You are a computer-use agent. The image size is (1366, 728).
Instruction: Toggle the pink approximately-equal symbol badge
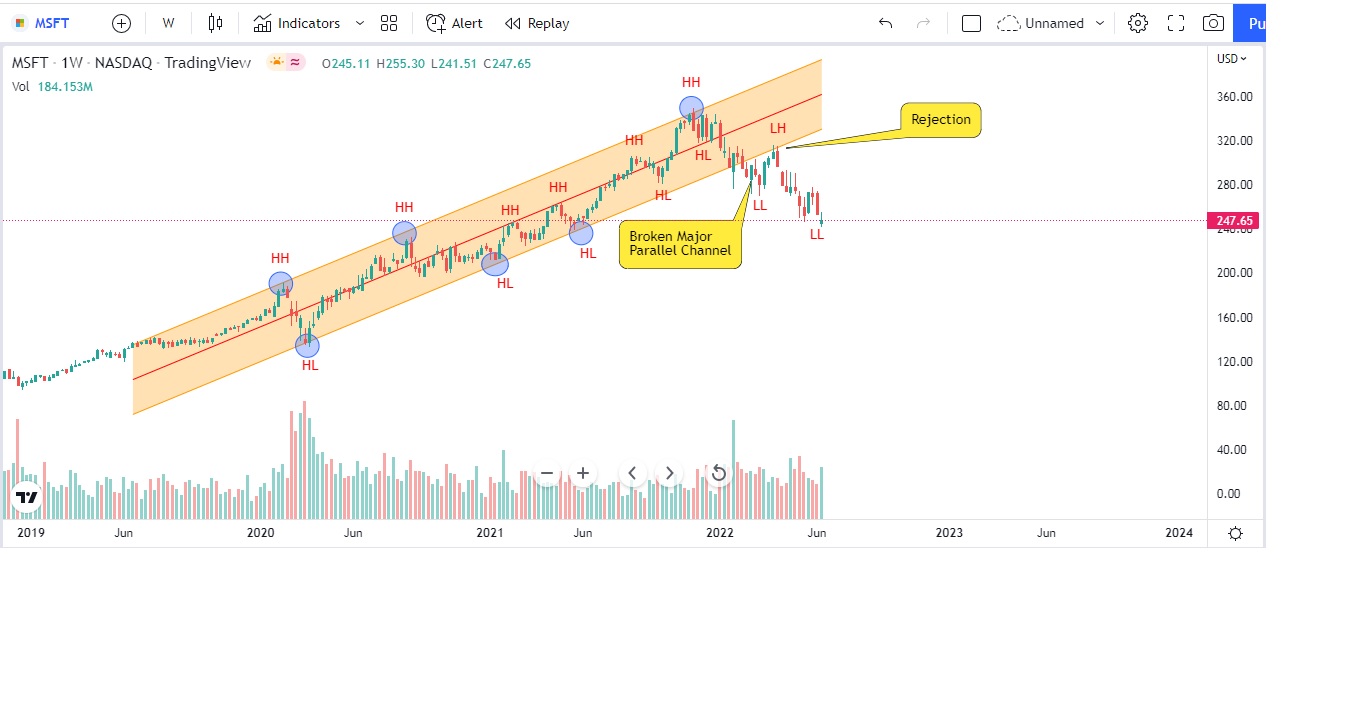[x=296, y=62]
